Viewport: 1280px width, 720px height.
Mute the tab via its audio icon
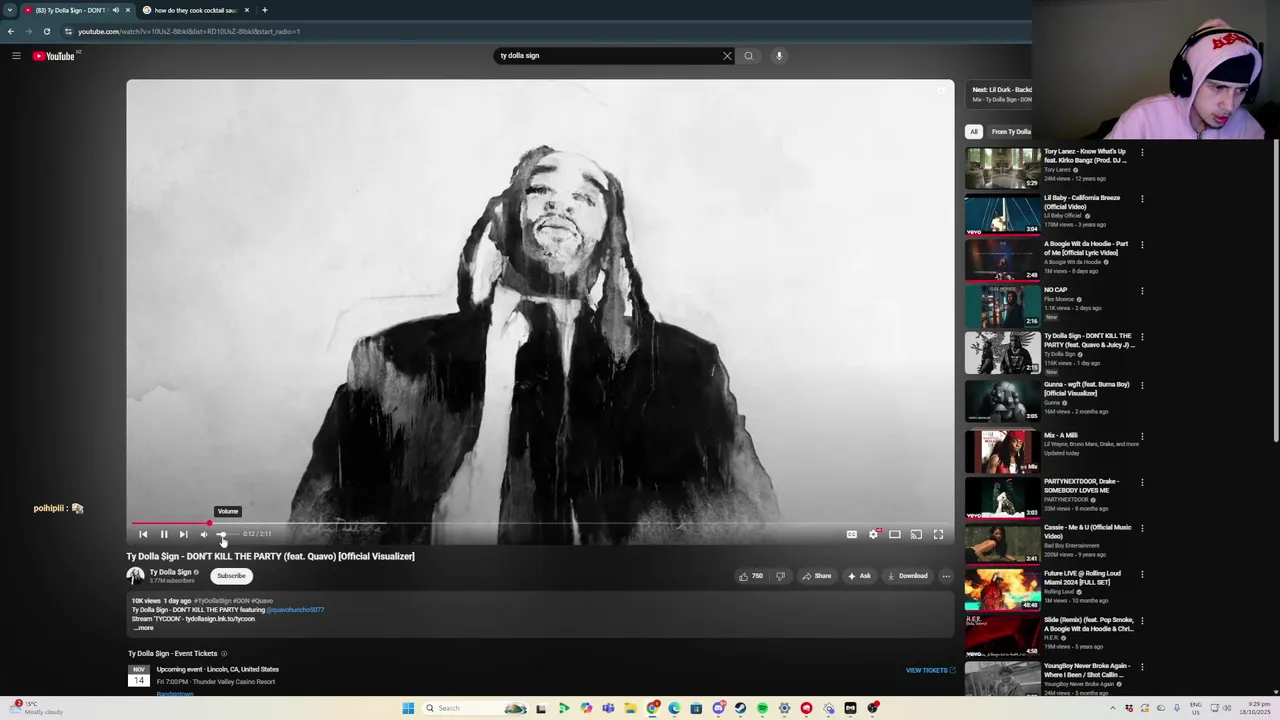(115, 10)
